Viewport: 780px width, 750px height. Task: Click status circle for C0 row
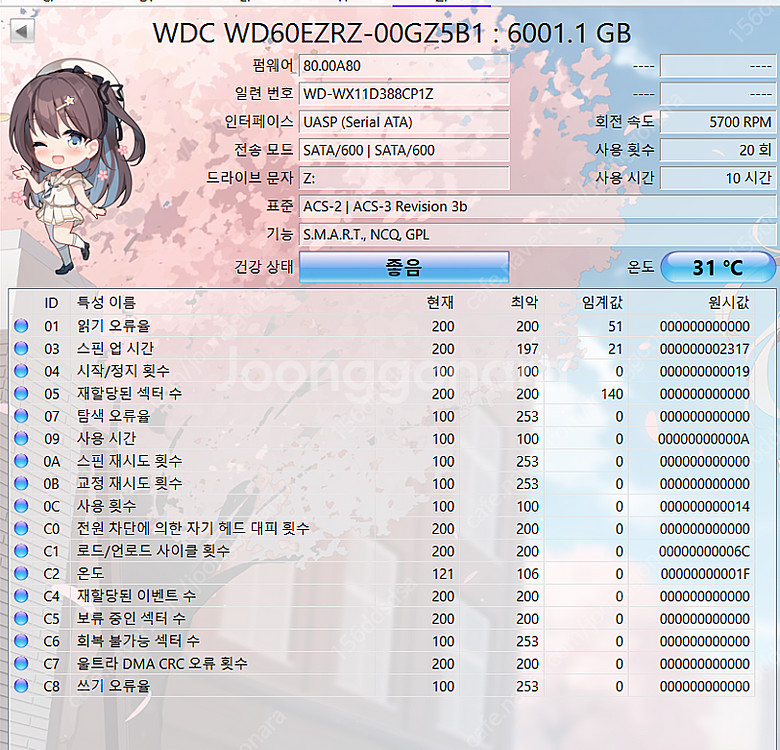point(21,528)
